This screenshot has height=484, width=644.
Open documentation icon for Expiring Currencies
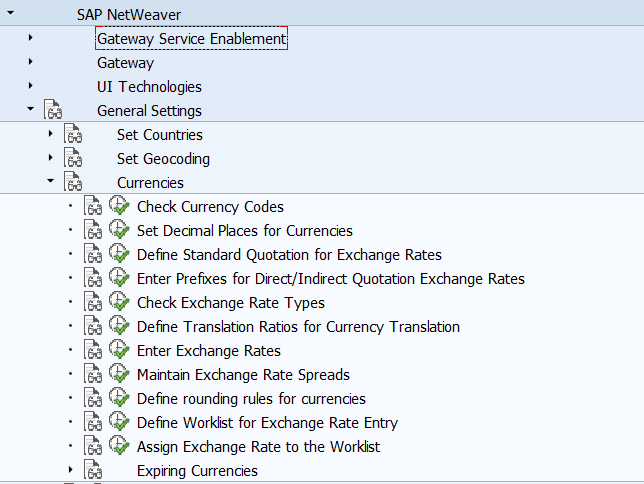93,469
